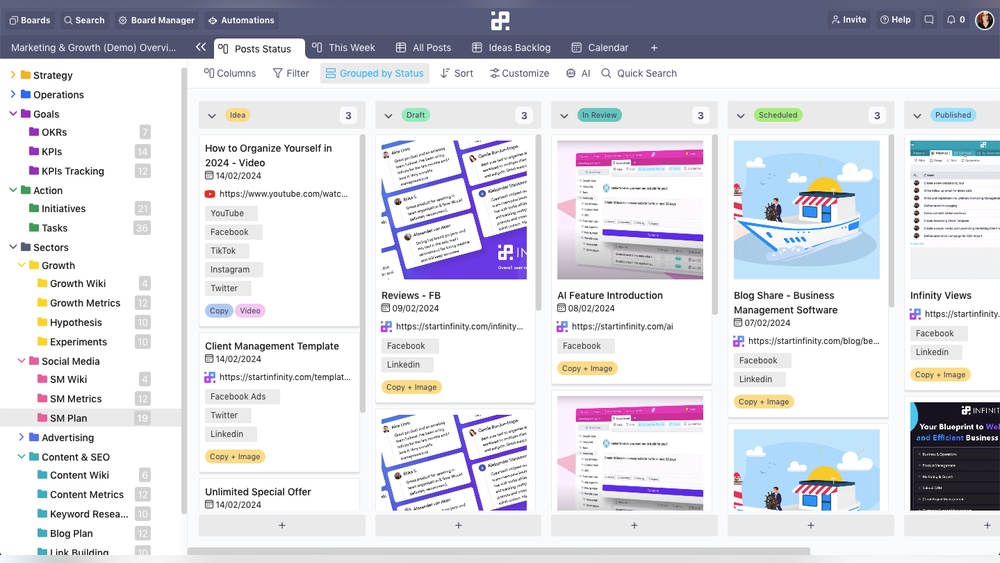Viewport: 1000px width, 563px height.
Task: Collapse the Published column
Action: pyautogui.click(x=917, y=115)
